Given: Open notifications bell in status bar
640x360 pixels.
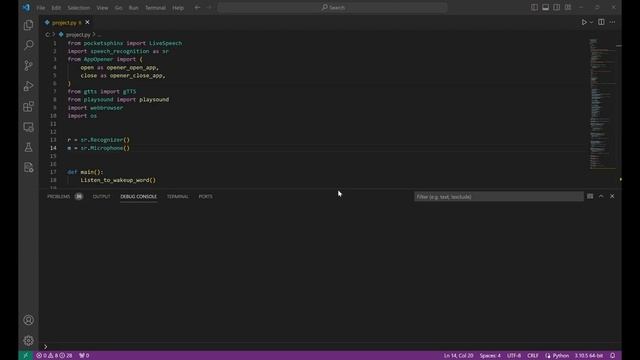Looking at the screenshot, I should click(x=613, y=356).
